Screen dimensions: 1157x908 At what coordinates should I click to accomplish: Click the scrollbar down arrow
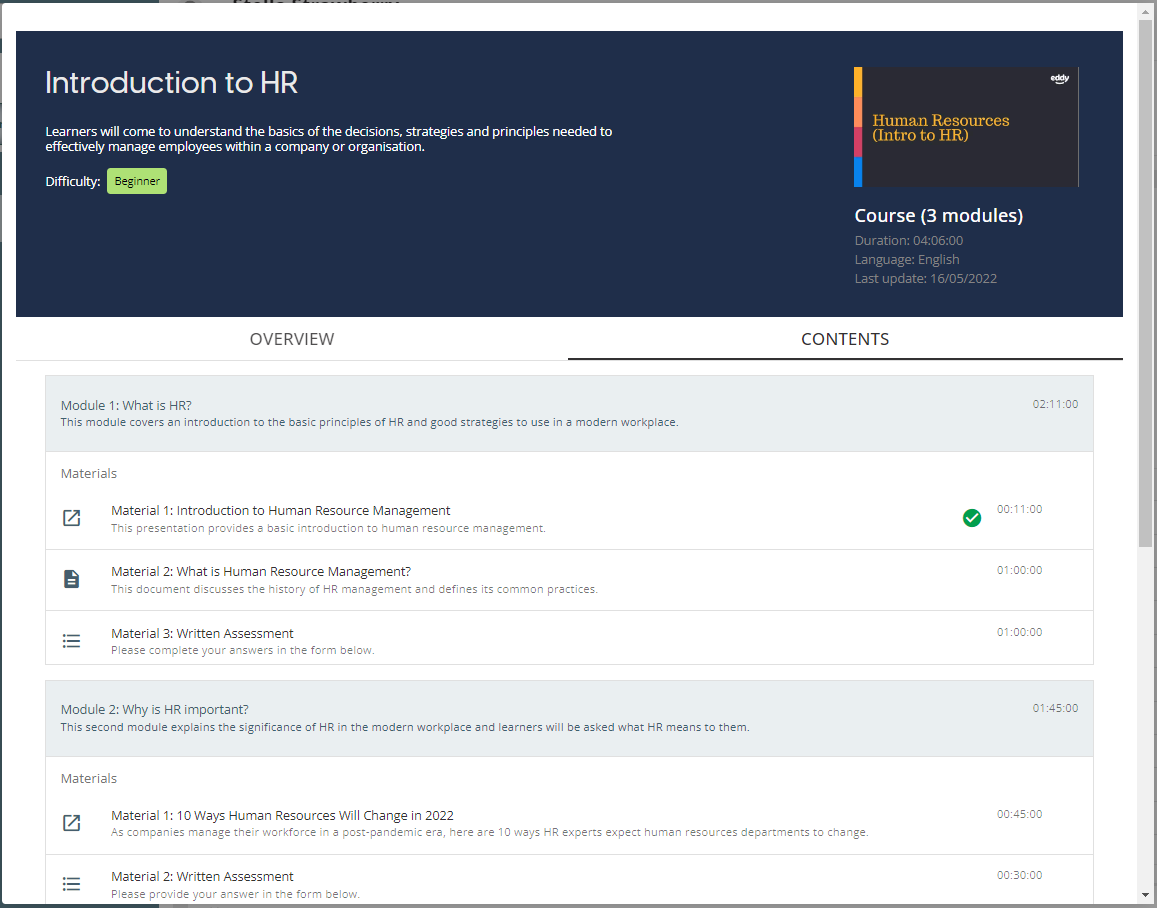[1145, 895]
